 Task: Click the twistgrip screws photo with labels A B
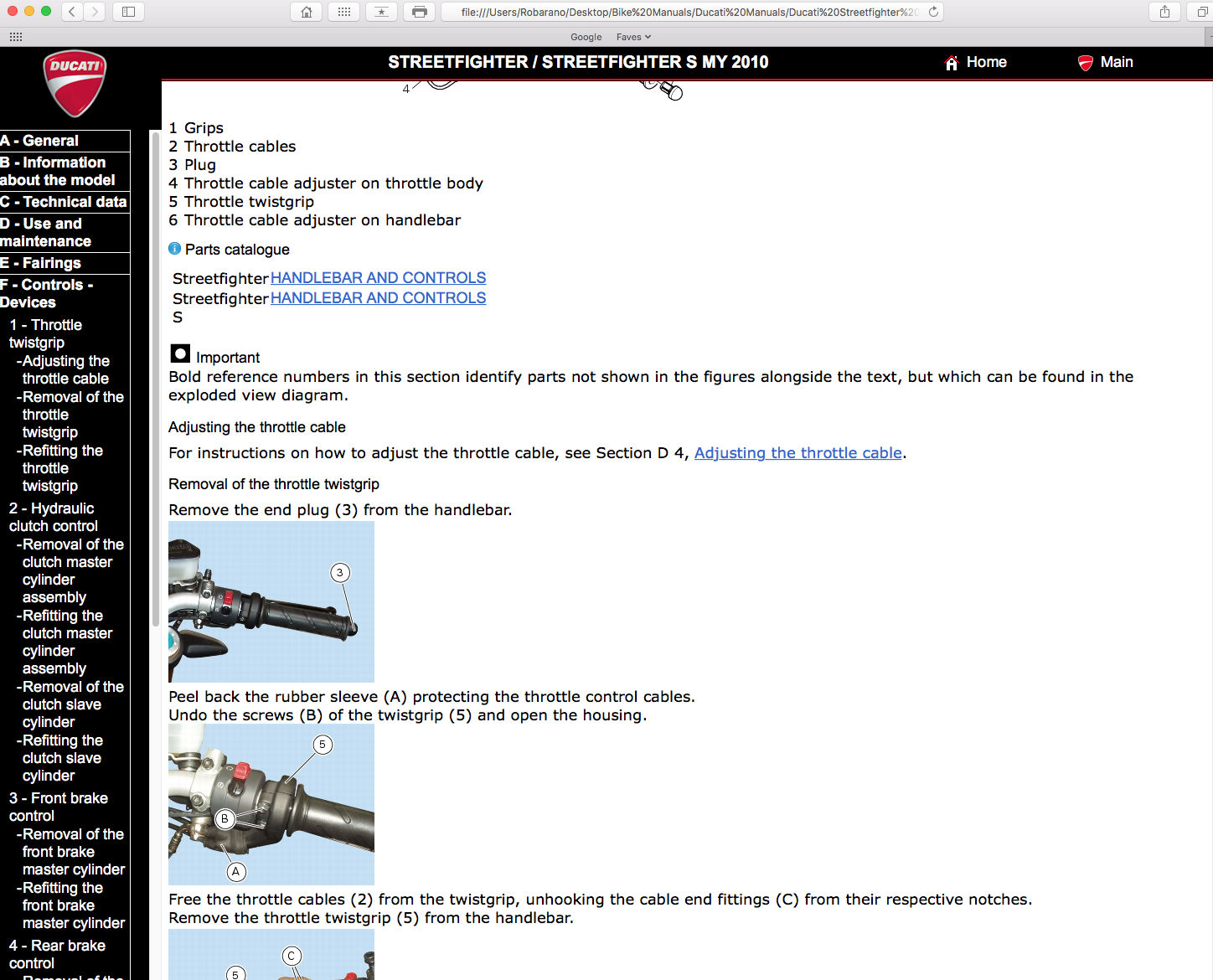tap(271, 804)
